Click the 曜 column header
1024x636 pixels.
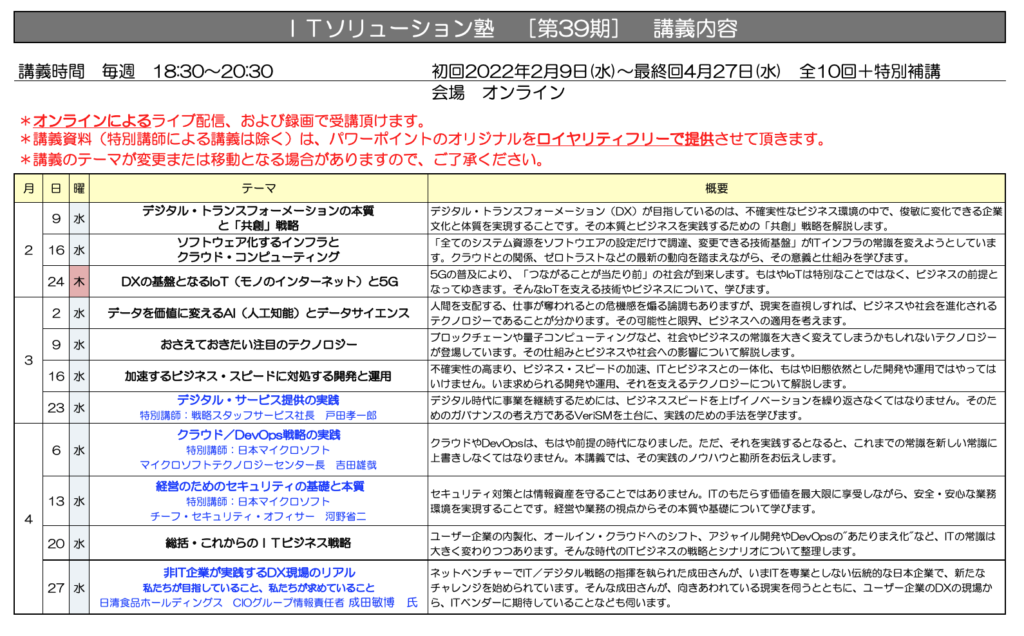click(x=79, y=188)
